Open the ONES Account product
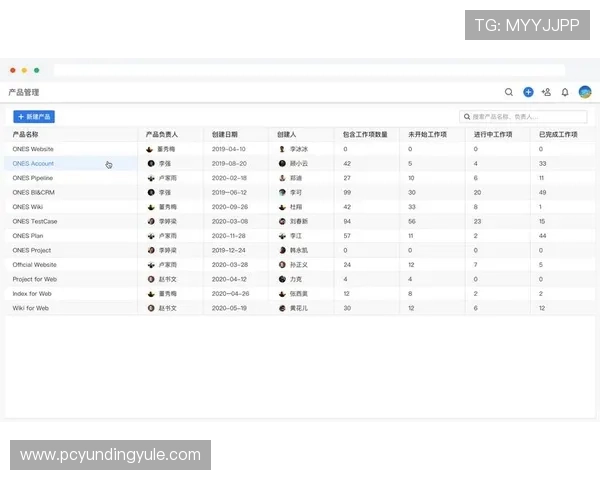The width and height of the screenshot is (600, 480). 33,163
